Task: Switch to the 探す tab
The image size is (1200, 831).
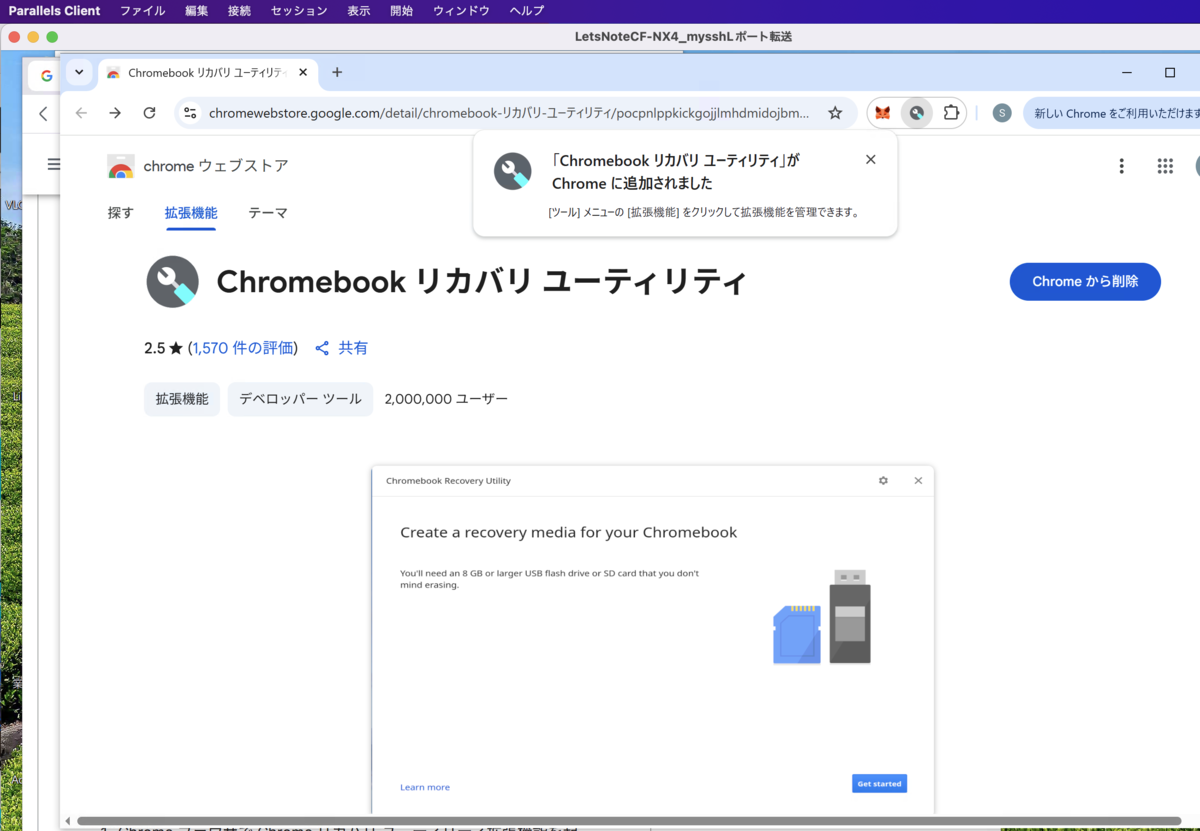Action: point(120,213)
